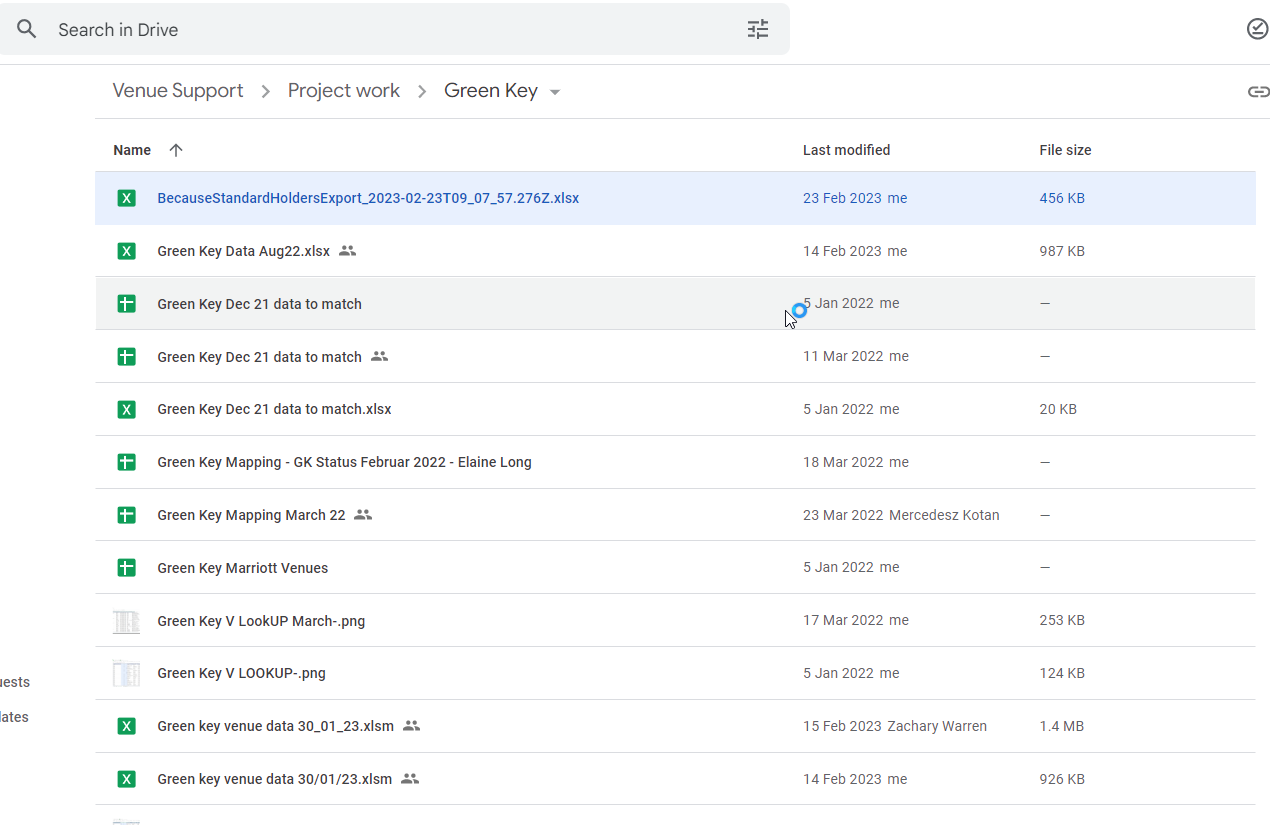This screenshot has height=825, width=1270.
Task: Click thumbnail of Green Key V LOOKUP-.png
Action: point(126,673)
